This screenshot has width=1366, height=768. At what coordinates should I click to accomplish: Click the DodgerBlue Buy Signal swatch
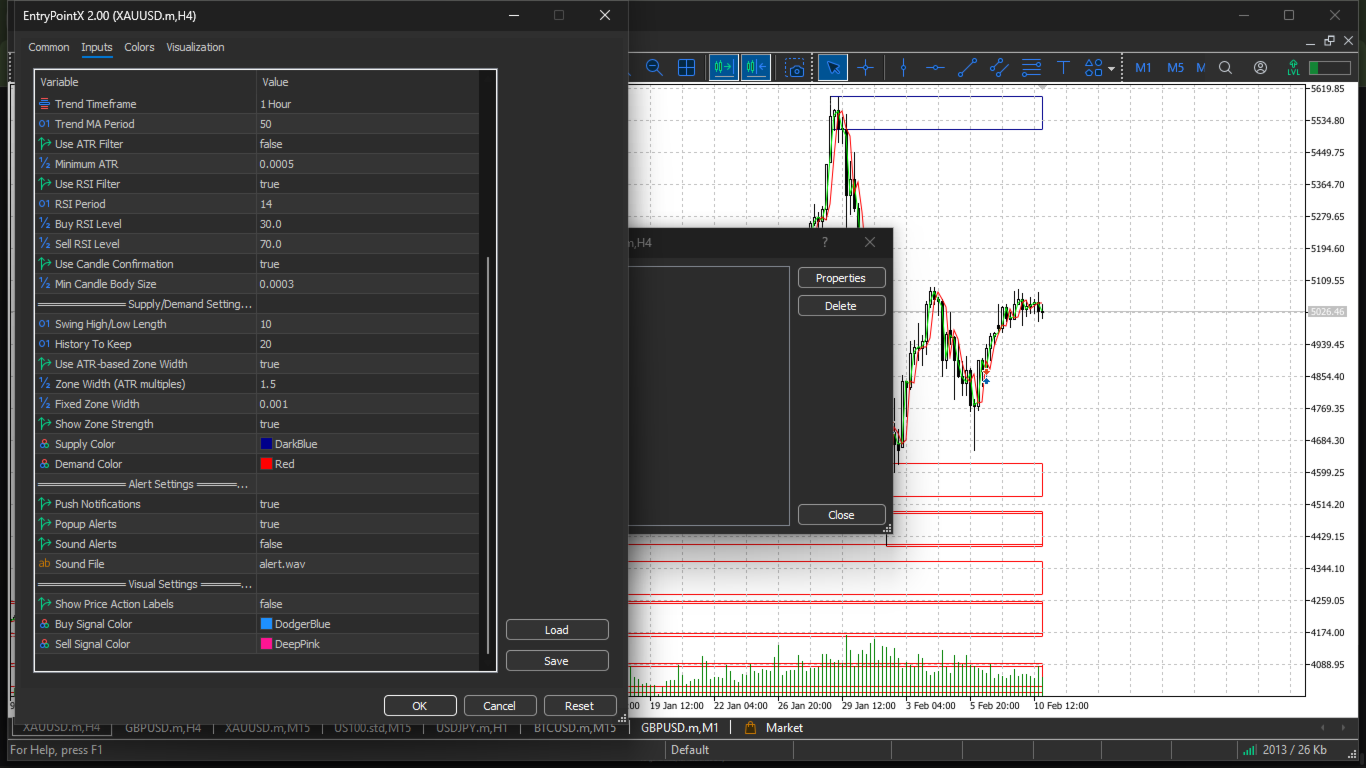click(x=266, y=624)
